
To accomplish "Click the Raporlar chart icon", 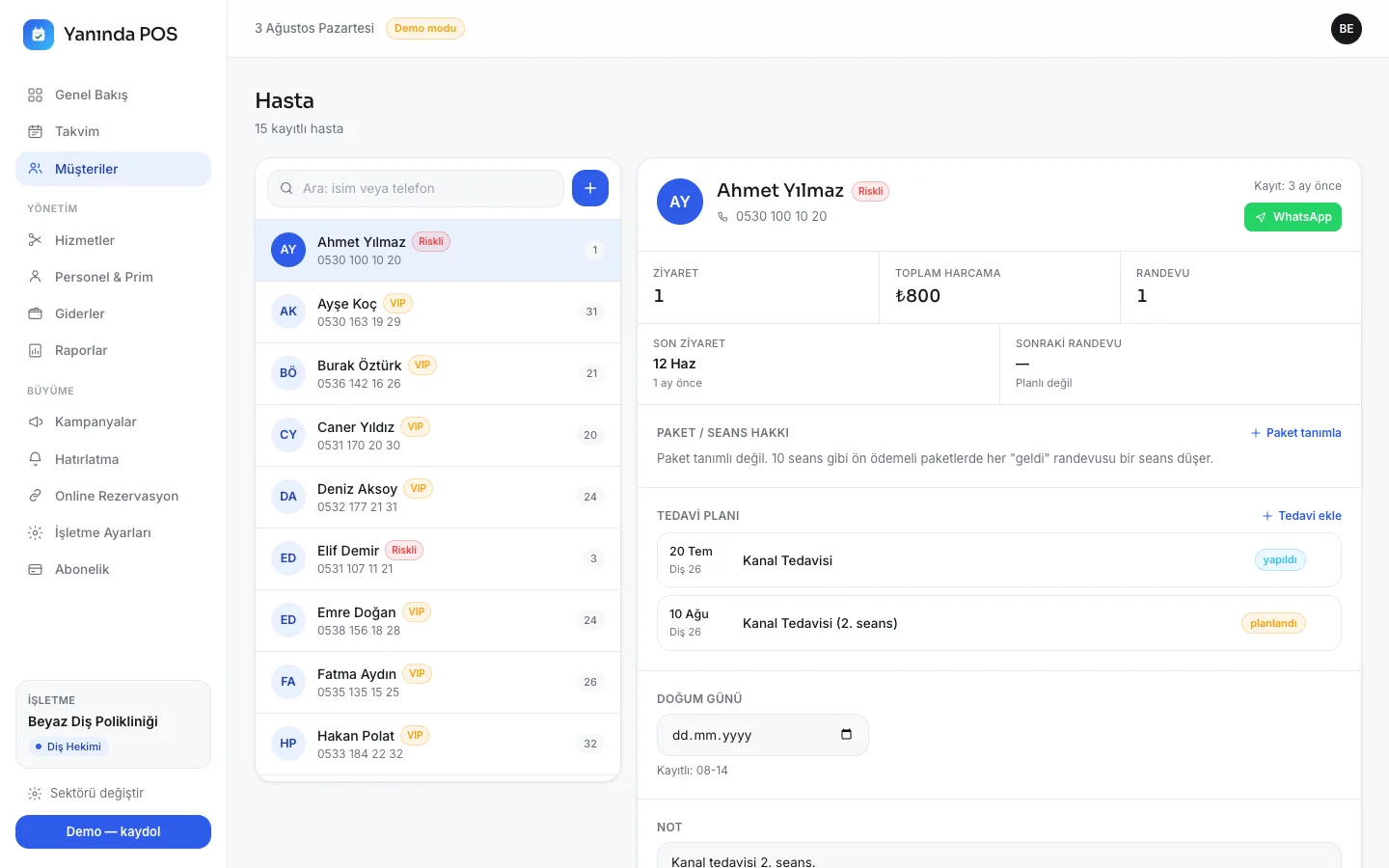I will pos(36,350).
